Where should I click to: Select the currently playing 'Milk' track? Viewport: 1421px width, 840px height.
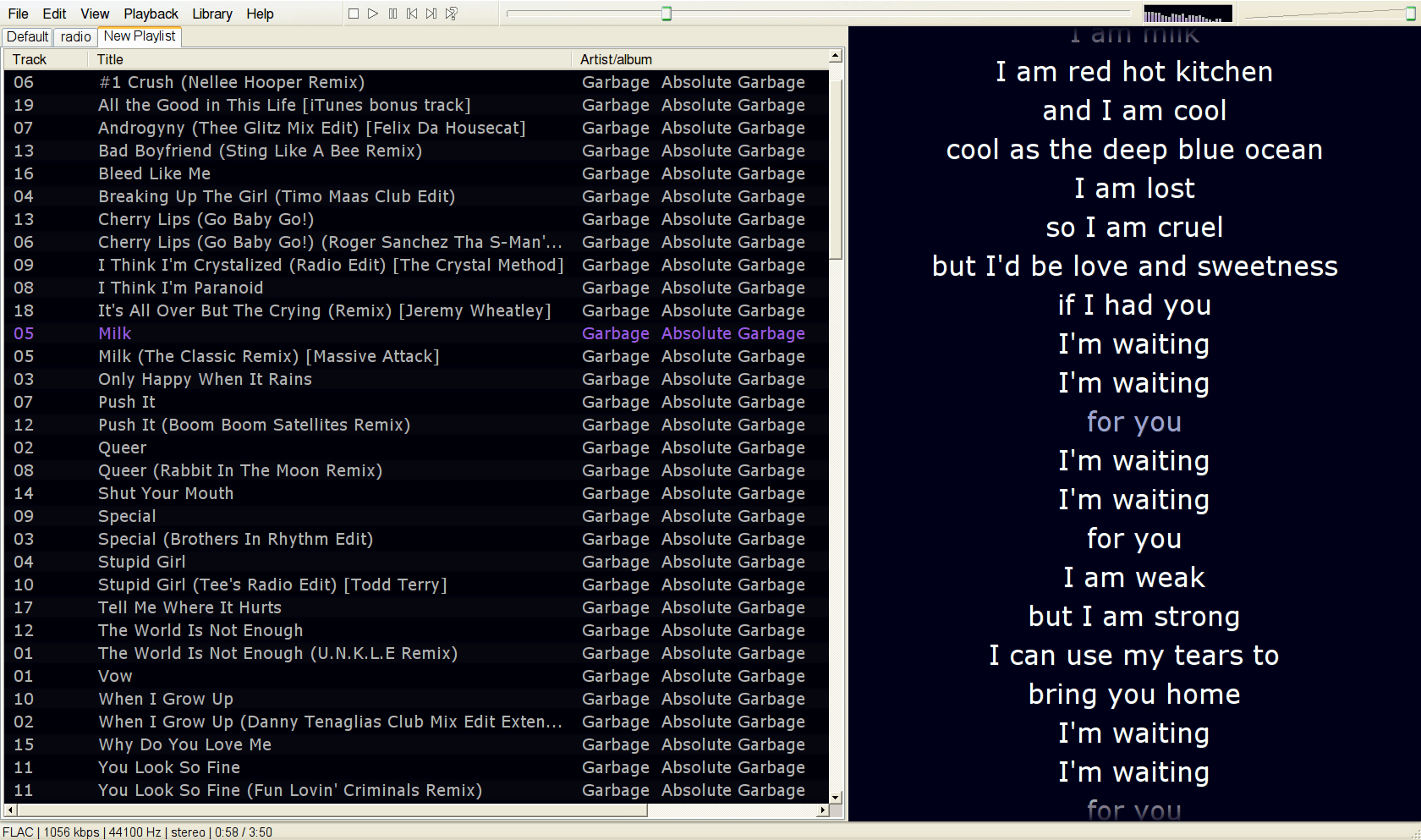point(416,333)
